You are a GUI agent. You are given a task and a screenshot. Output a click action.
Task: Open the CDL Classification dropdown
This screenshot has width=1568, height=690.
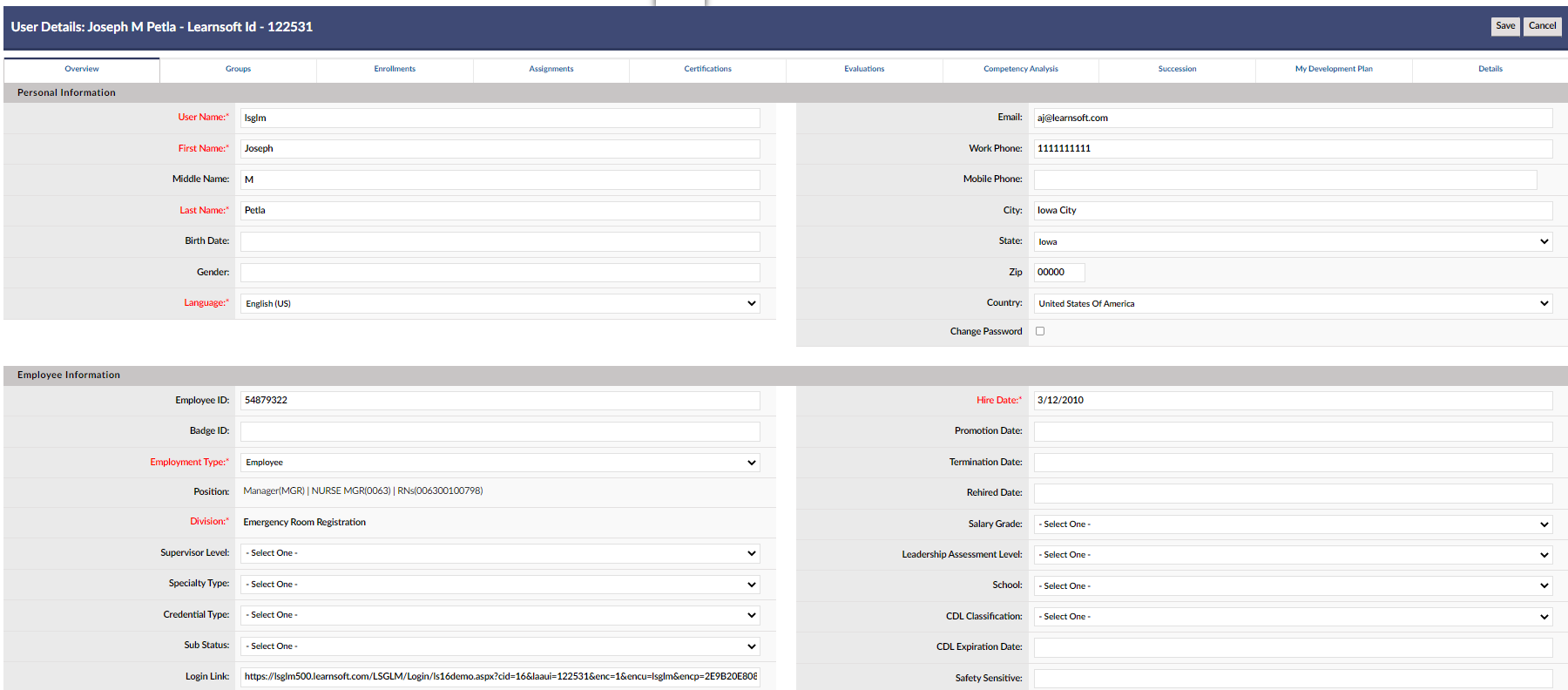1293,617
